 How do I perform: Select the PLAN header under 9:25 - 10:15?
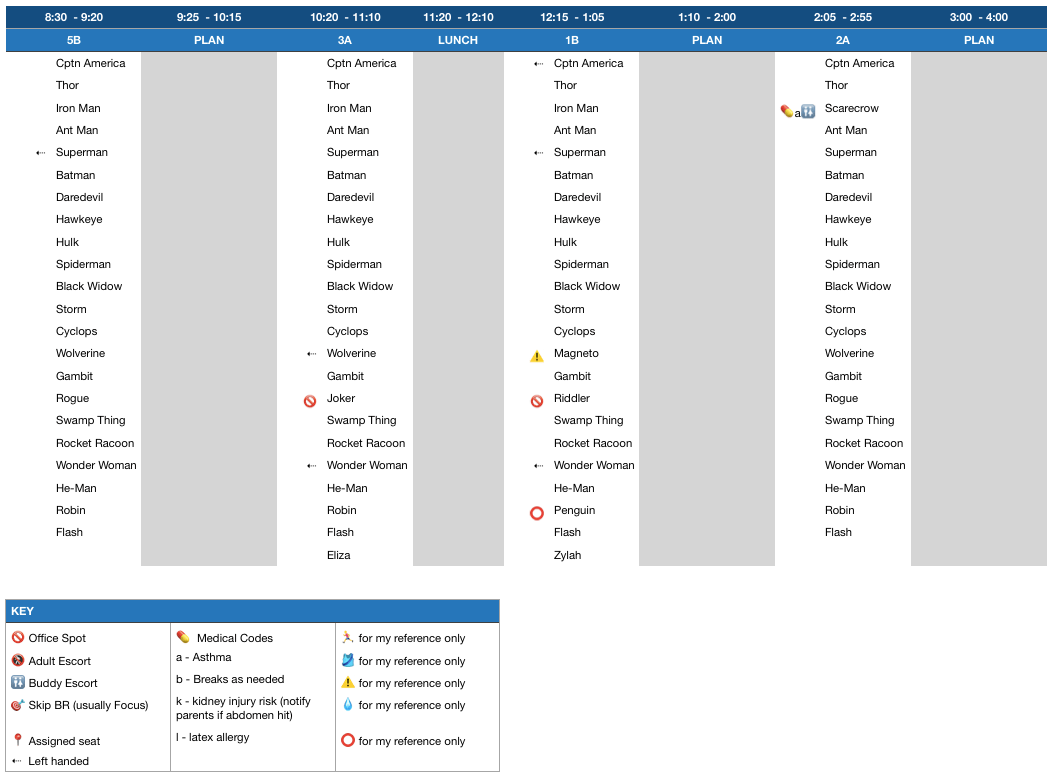coord(209,40)
